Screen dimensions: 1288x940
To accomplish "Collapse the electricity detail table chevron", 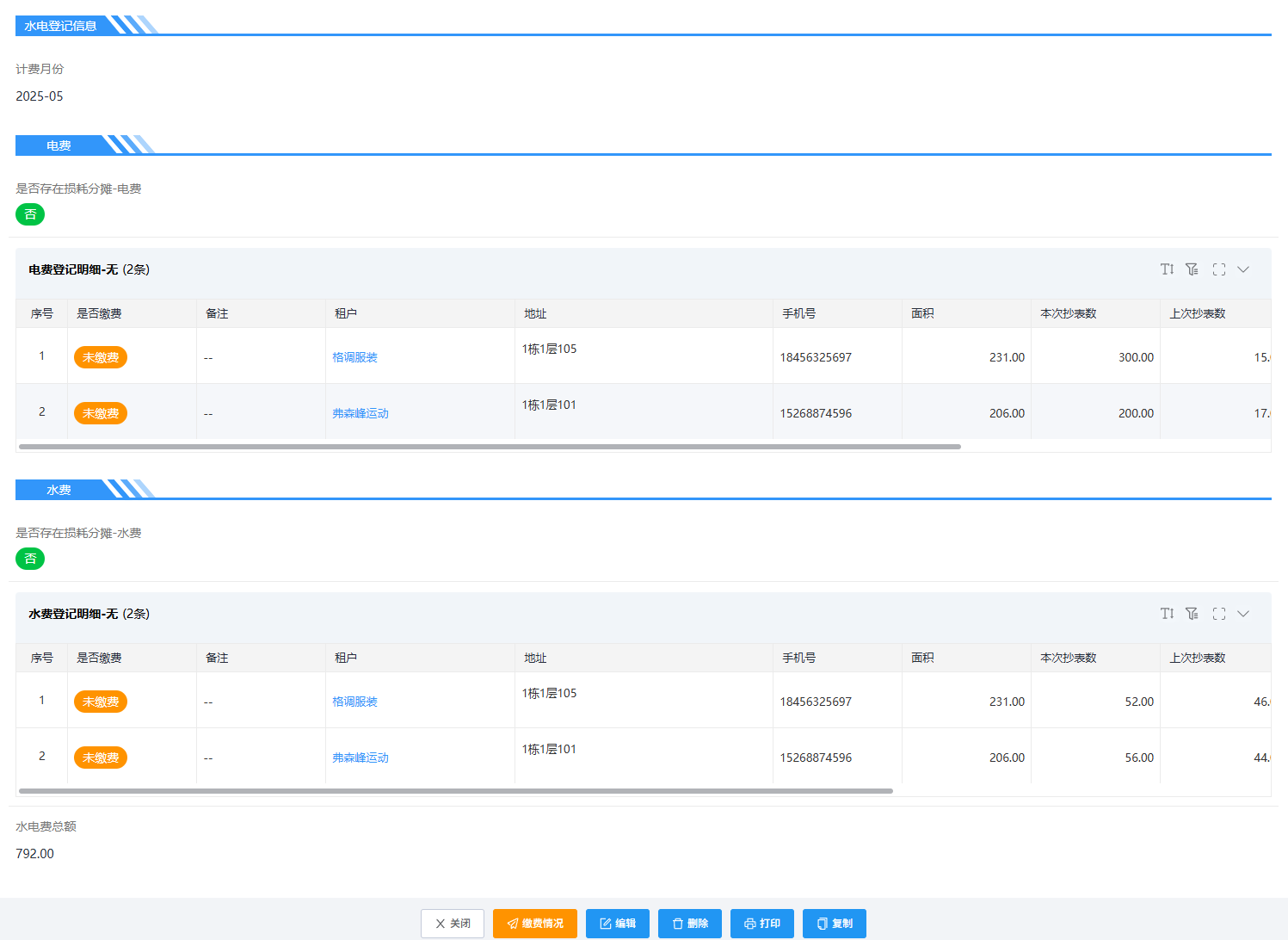I will pos(1243,269).
